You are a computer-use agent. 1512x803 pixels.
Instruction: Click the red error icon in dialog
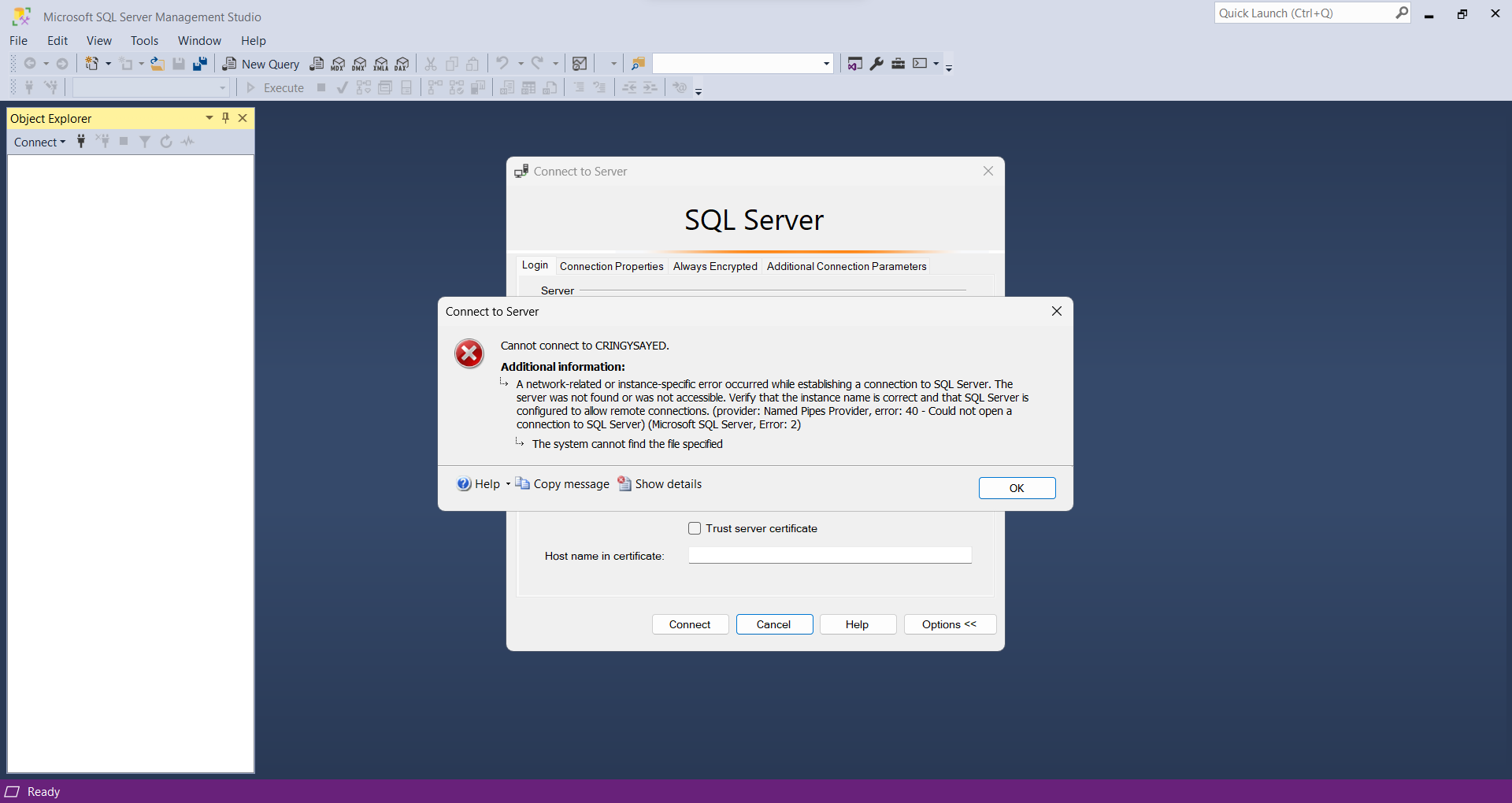pos(469,353)
